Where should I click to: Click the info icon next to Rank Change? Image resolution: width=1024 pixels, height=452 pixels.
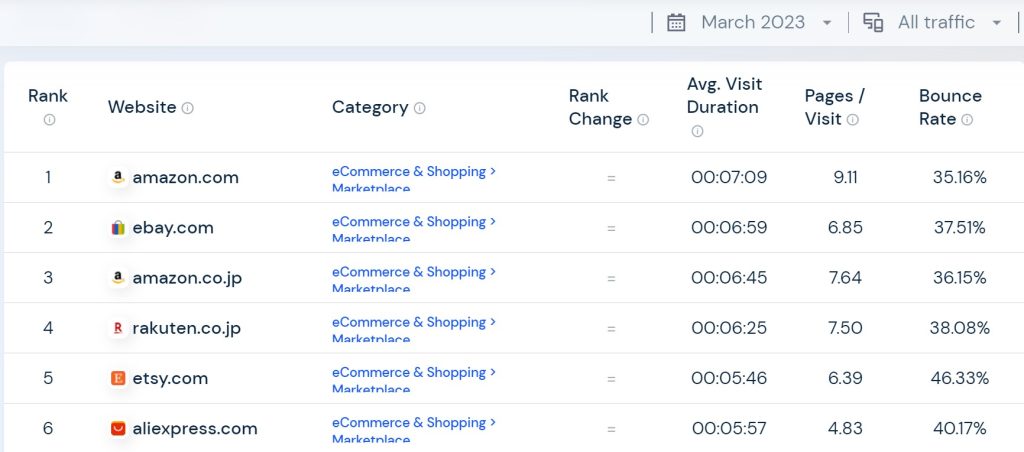[x=643, y=120]
